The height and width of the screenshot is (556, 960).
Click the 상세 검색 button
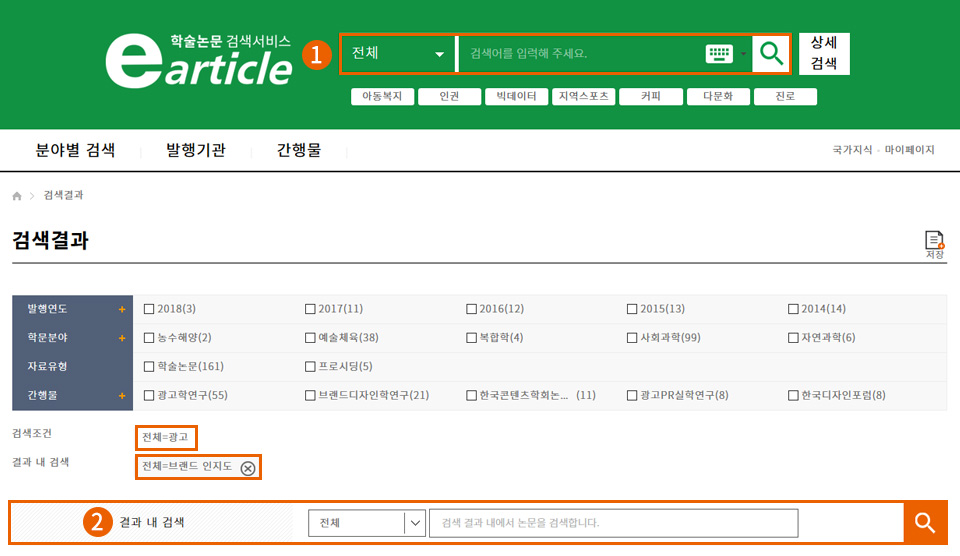824,54
